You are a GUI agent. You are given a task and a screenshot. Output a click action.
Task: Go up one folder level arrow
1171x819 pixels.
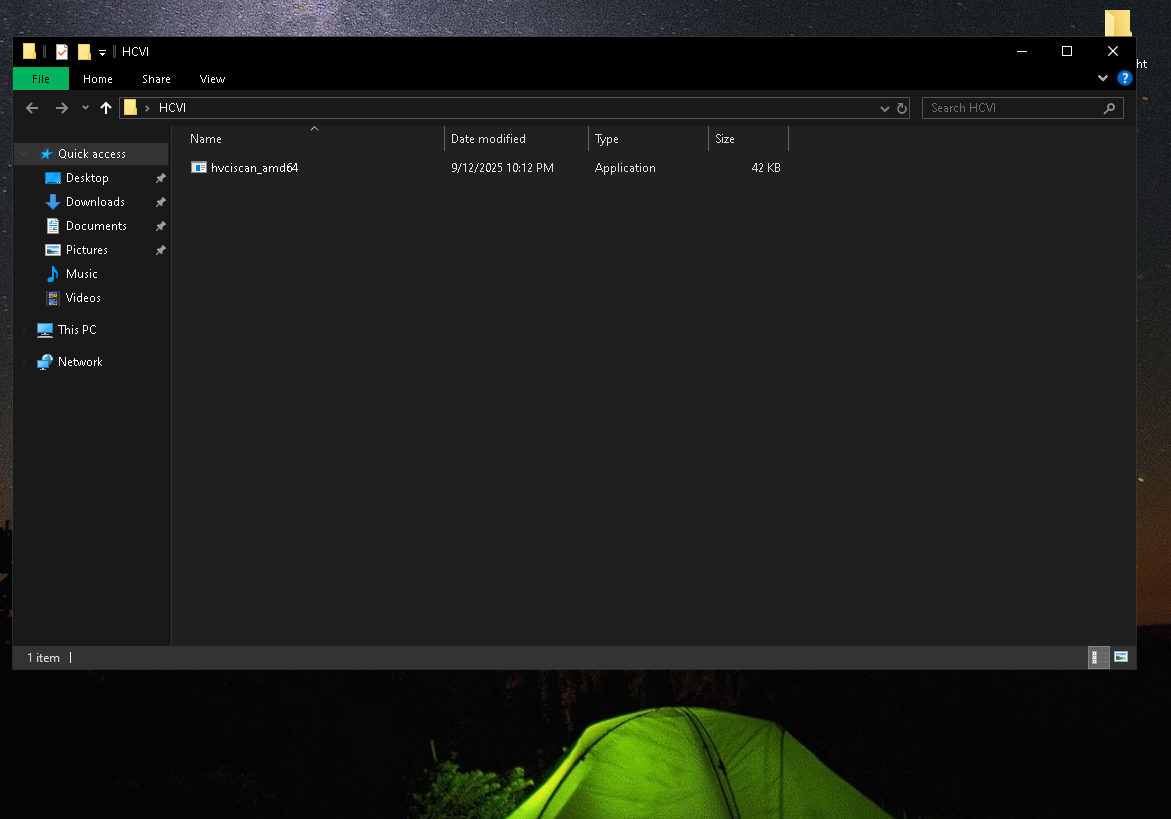(106, 108)
